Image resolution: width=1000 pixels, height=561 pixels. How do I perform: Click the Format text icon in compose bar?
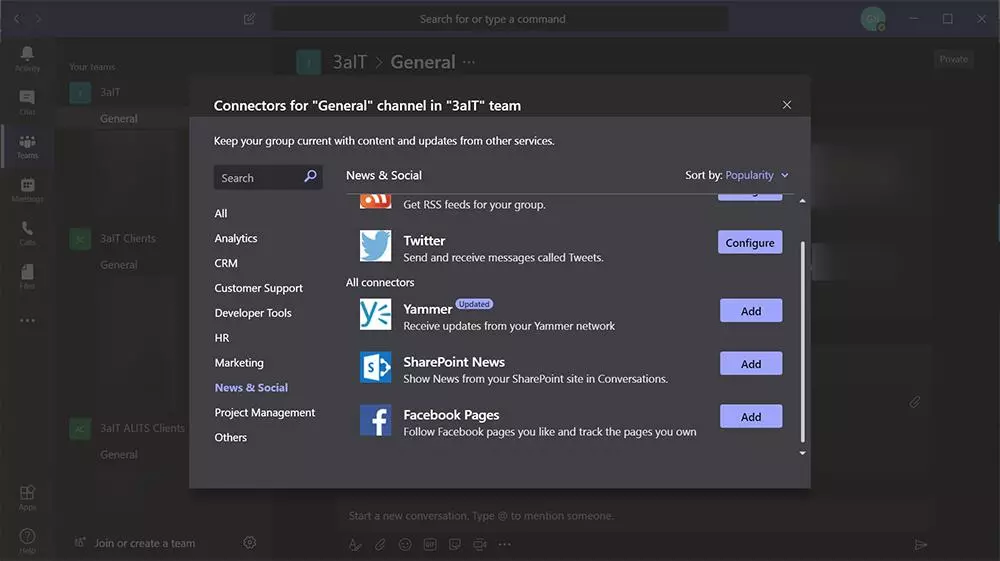(355, 544)
